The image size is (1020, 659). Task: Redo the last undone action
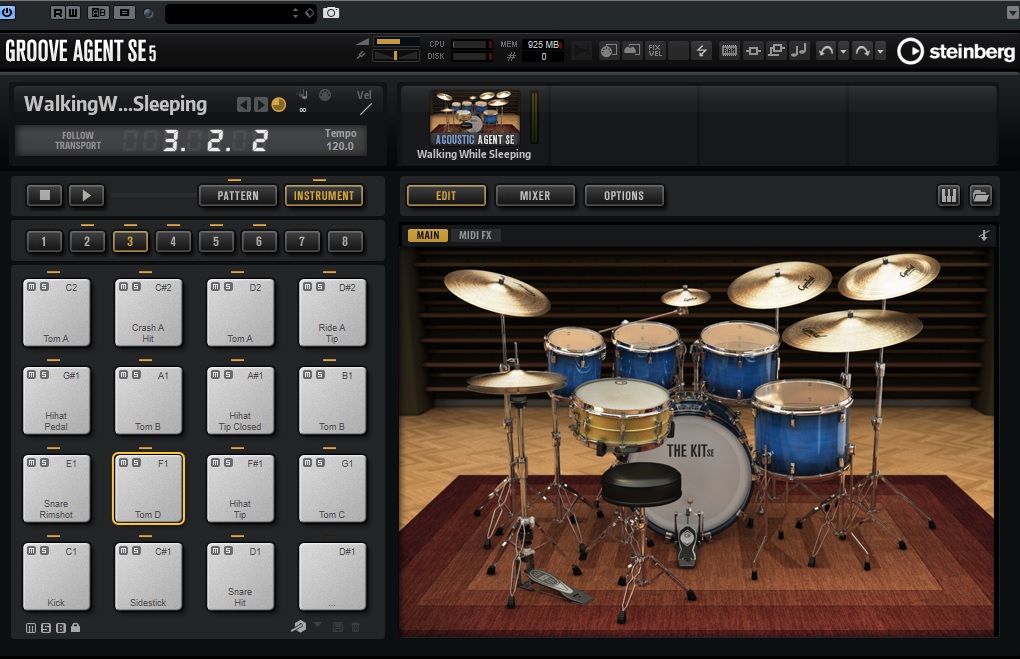863,50
